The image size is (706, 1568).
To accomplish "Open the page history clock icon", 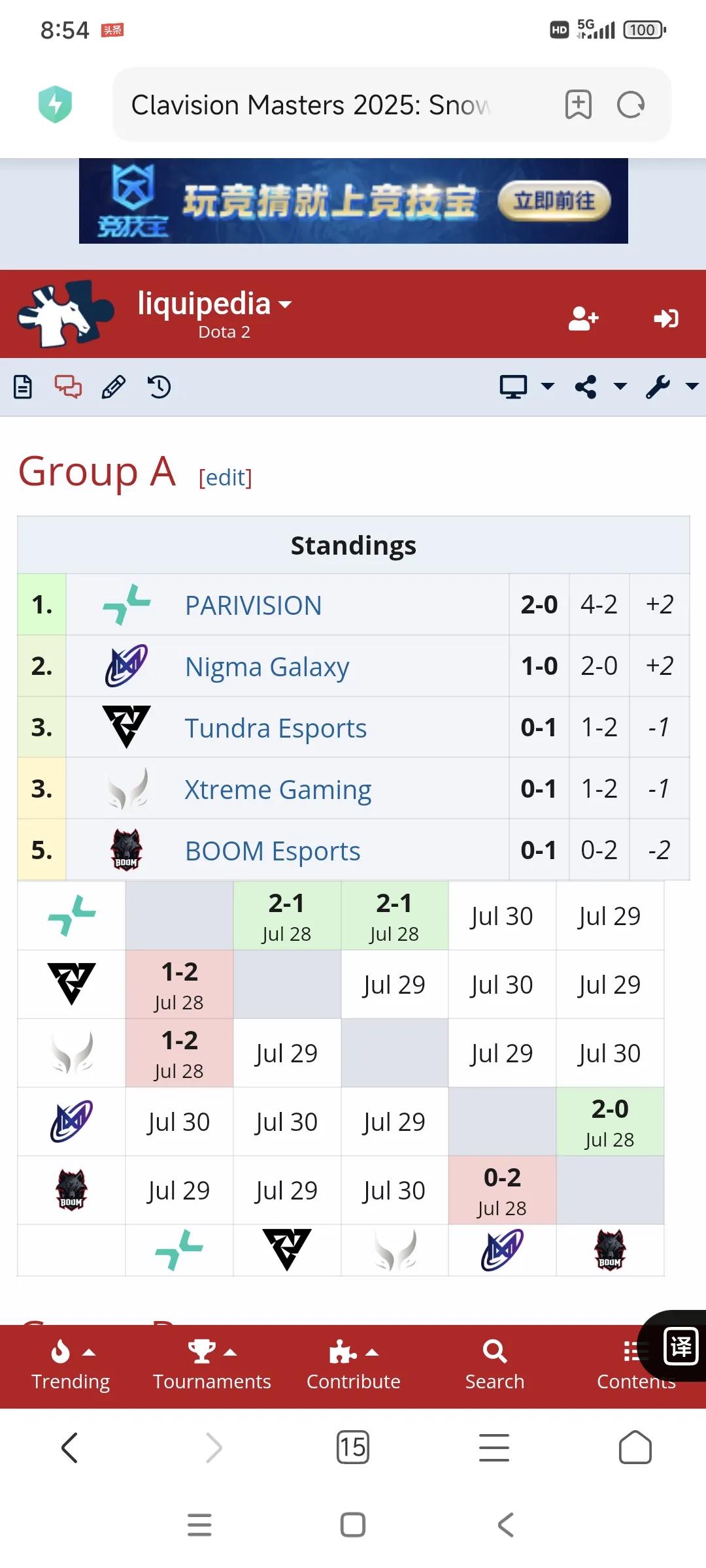I will 159,387.
